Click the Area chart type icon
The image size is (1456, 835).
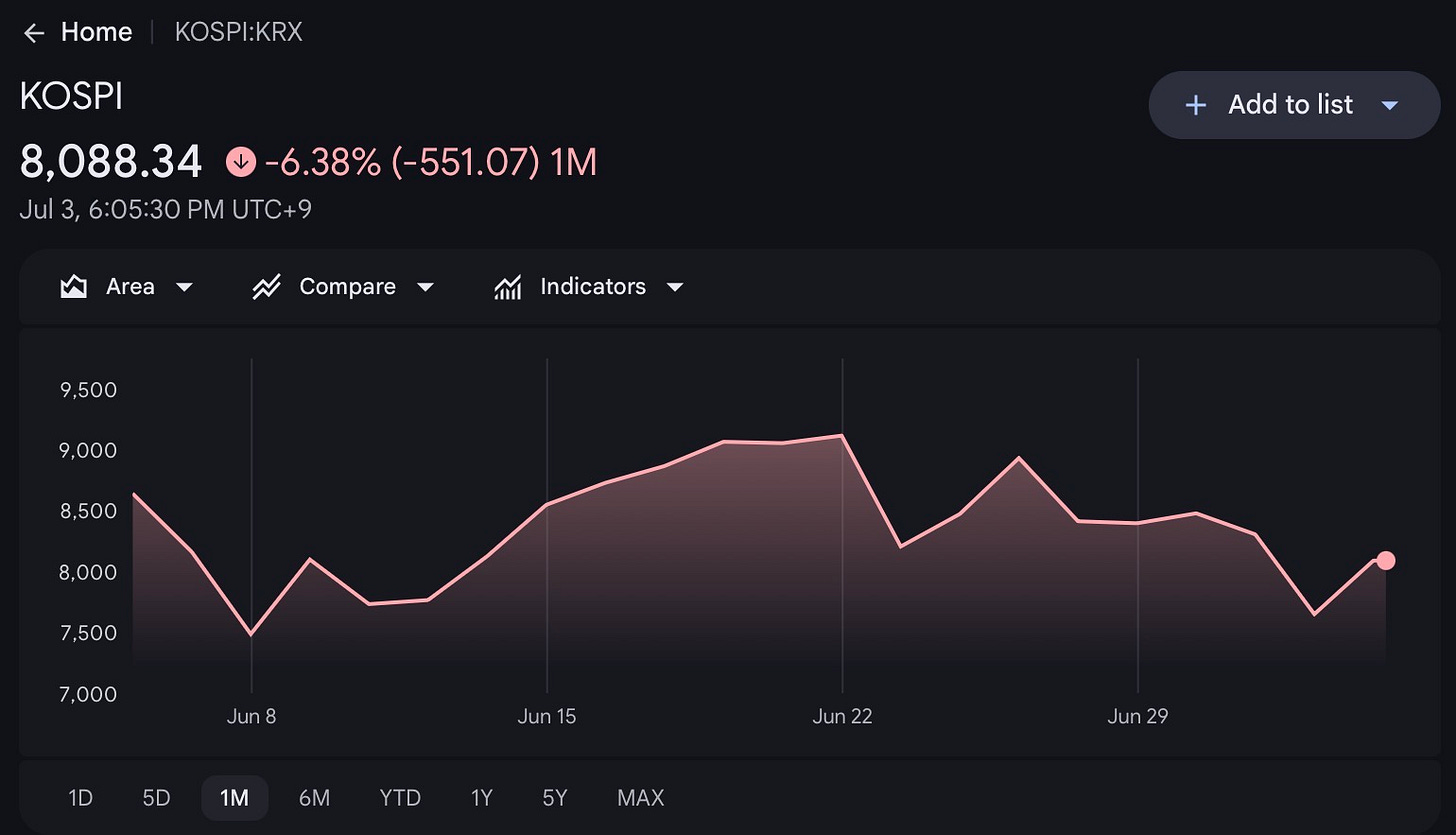click(73, 287)
